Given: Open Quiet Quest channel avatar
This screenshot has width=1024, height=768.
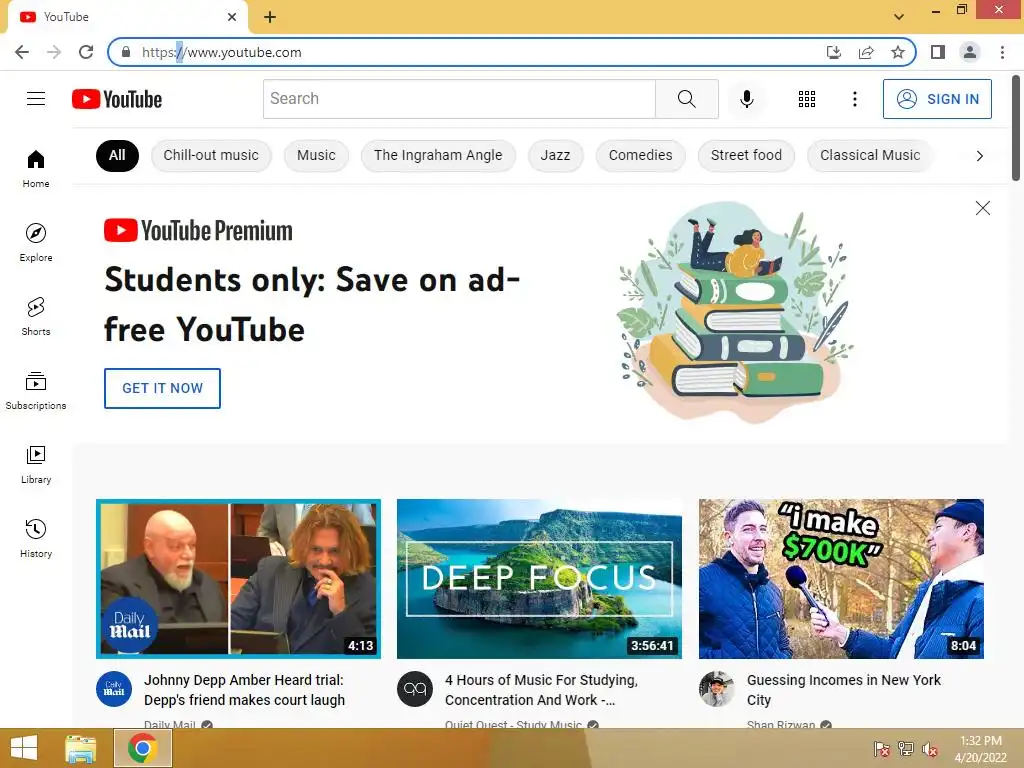Looking at the screenshot, I should [x=415, y=689].
